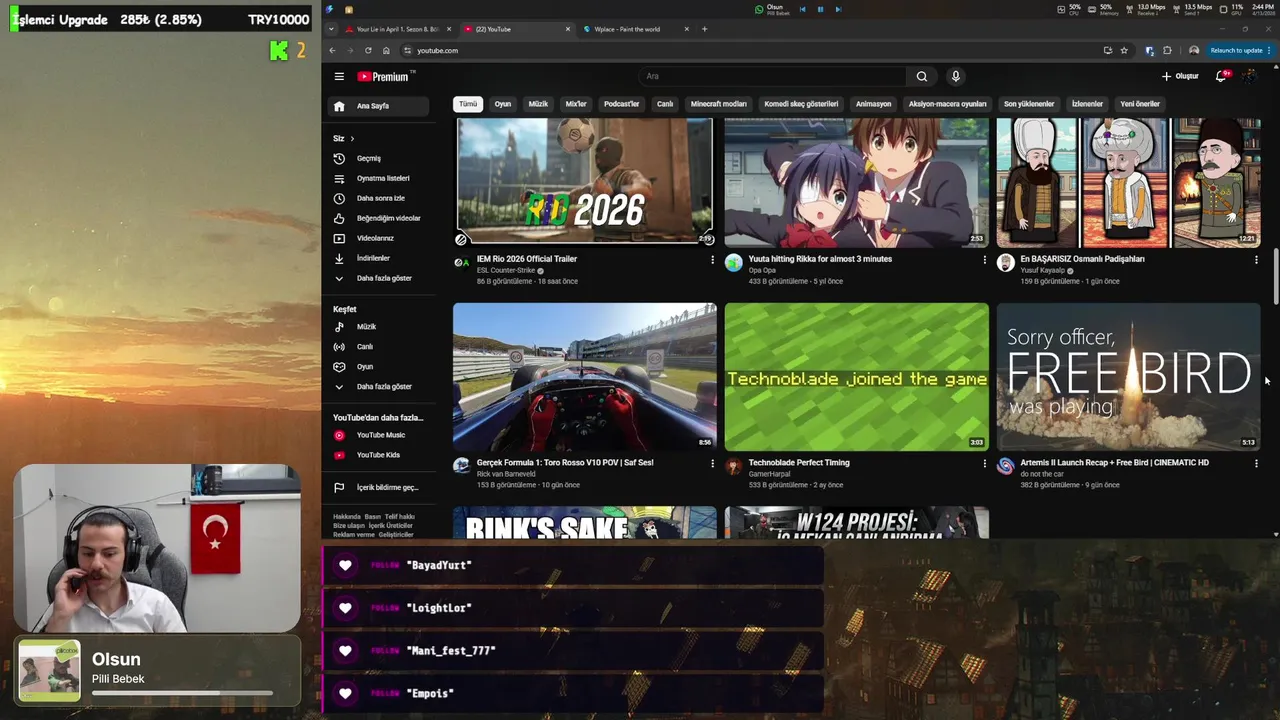Viewport: 1280px width, 720px height.
Task: Open the YouTube hamburger guide menu
Action: 339,76
